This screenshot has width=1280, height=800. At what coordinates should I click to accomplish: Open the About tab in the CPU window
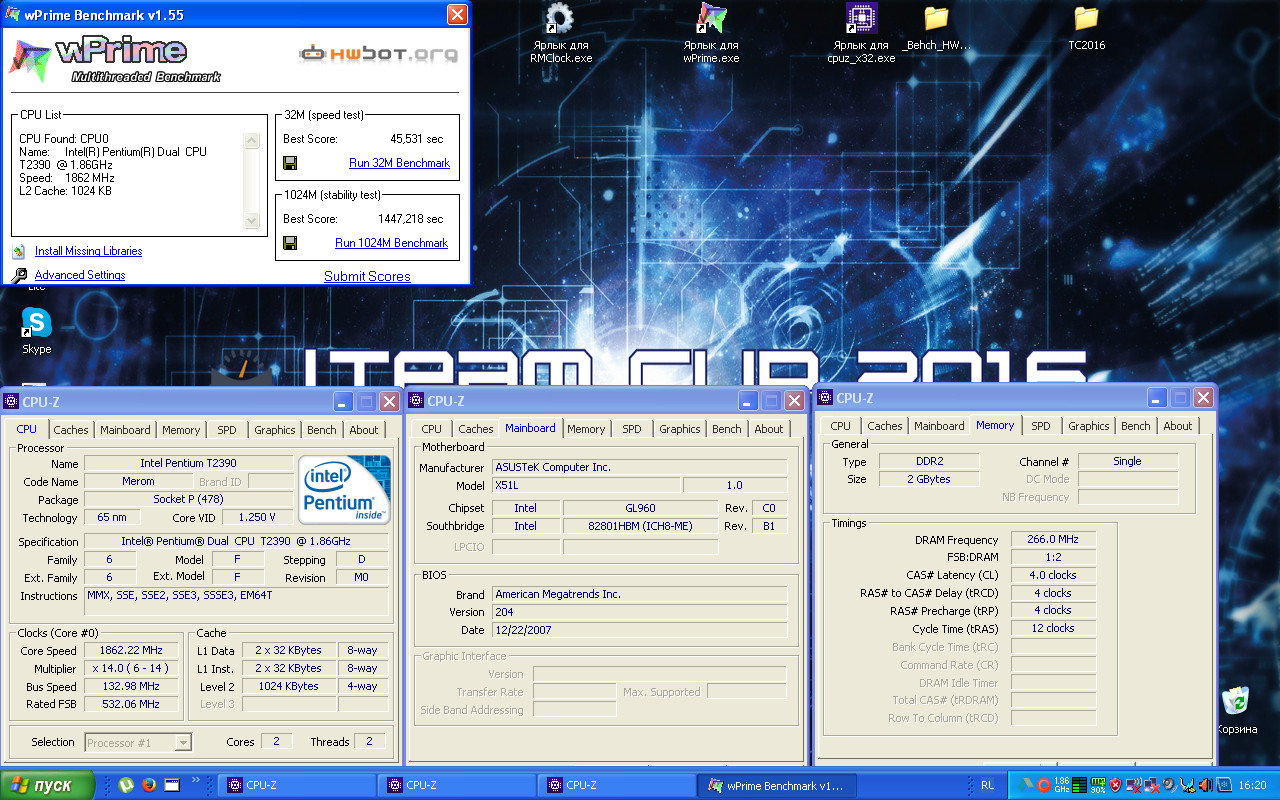364,430
